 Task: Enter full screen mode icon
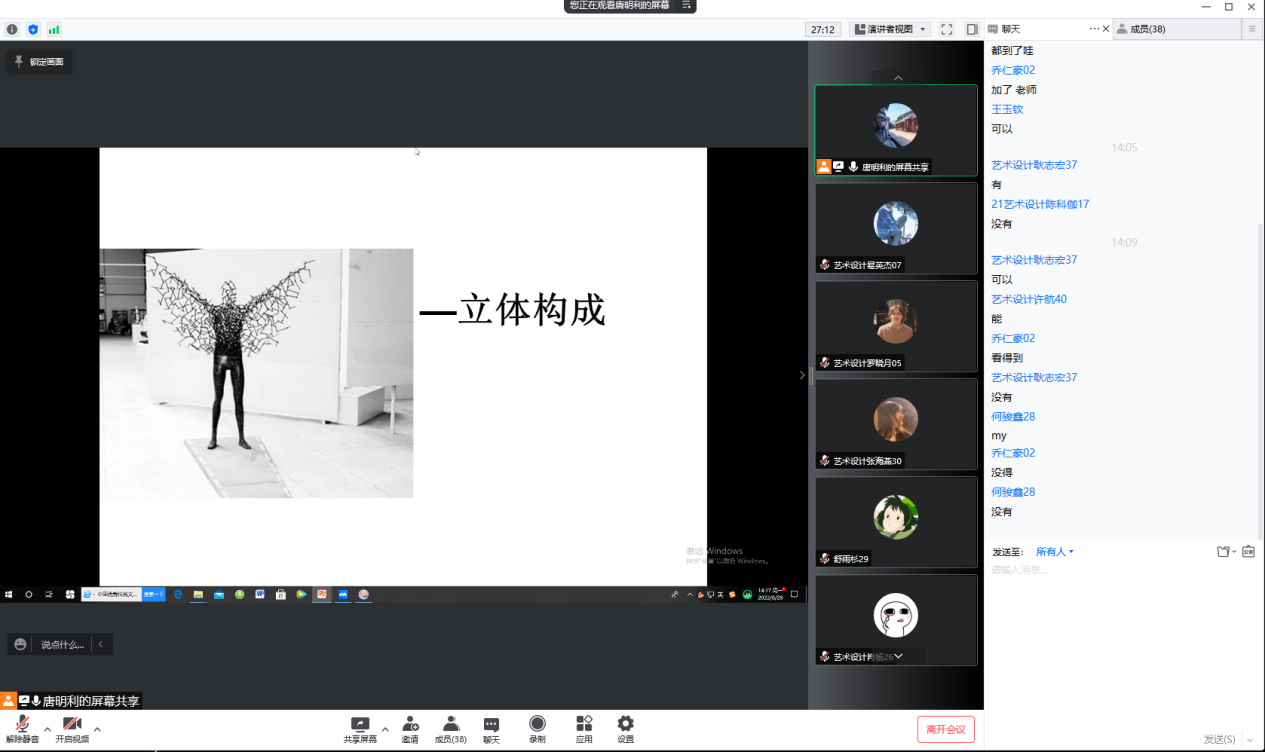tap(947, 30)
